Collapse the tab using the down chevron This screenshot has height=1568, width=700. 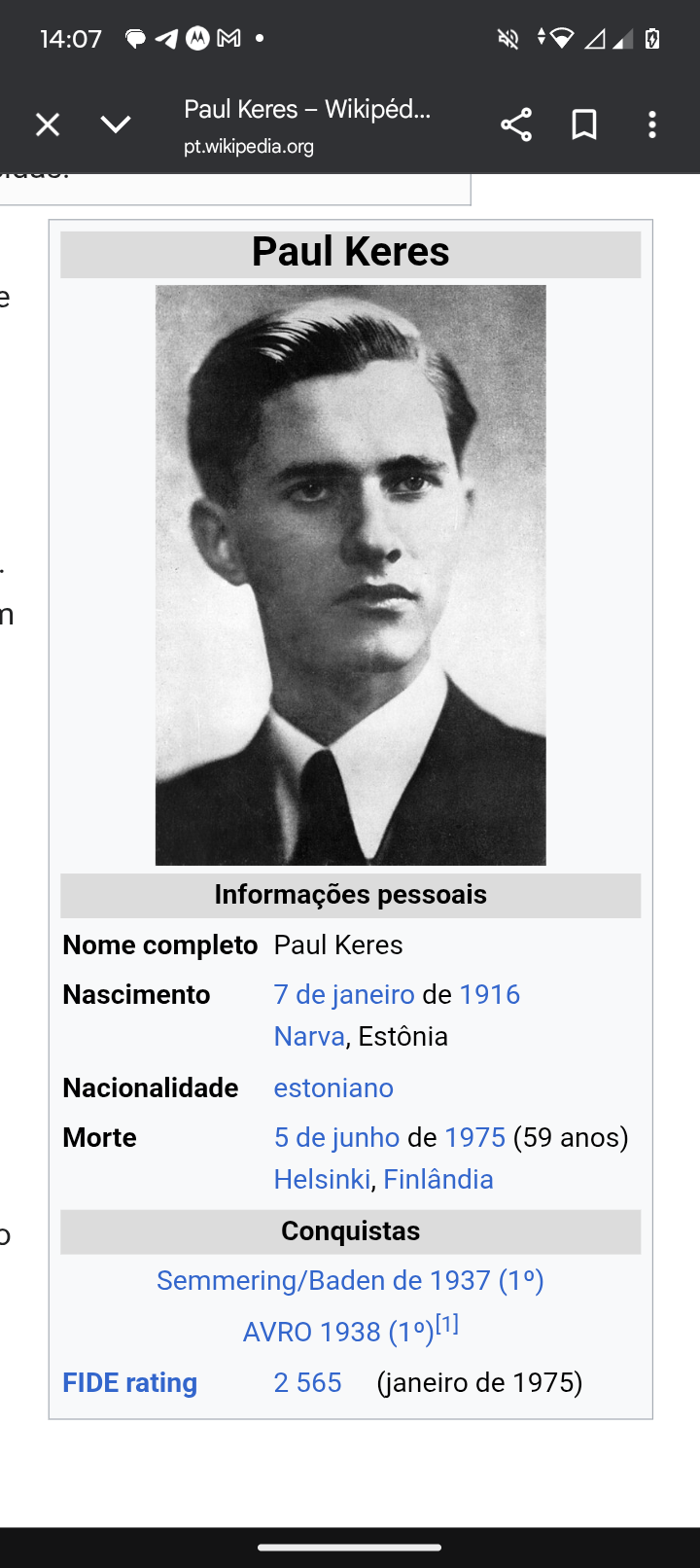tap(116, 125)
